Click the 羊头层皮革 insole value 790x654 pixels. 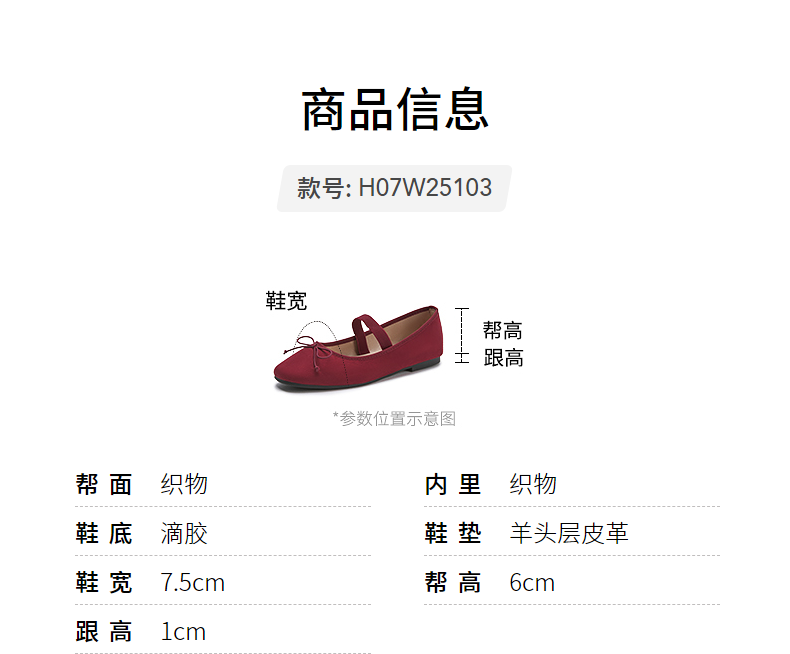tap(569, 533)
